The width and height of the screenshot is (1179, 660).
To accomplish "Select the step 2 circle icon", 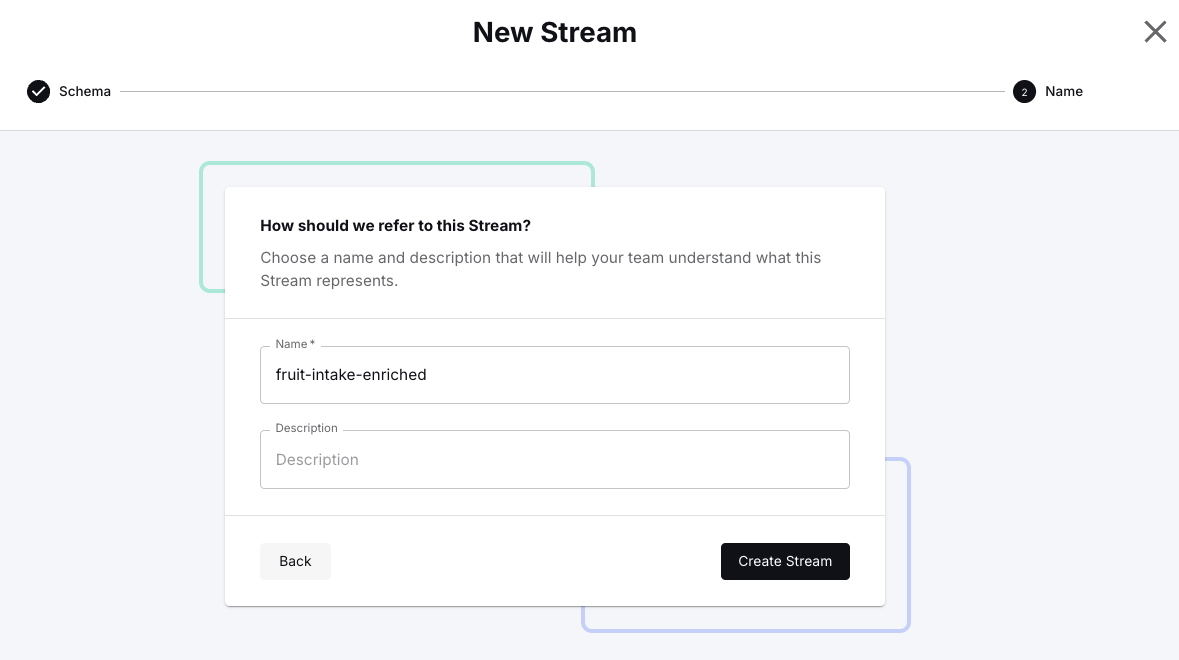I will click(x=1024, y=91).
